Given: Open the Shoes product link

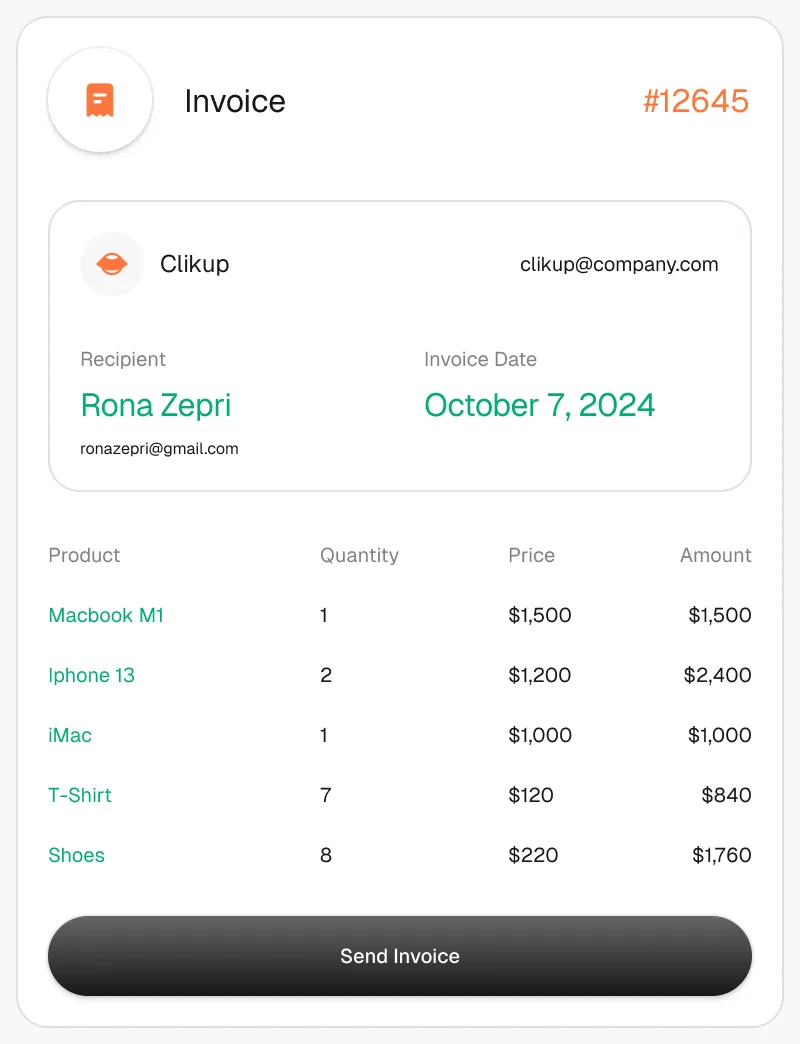Looking at the screenshot, I should [76, 855].
